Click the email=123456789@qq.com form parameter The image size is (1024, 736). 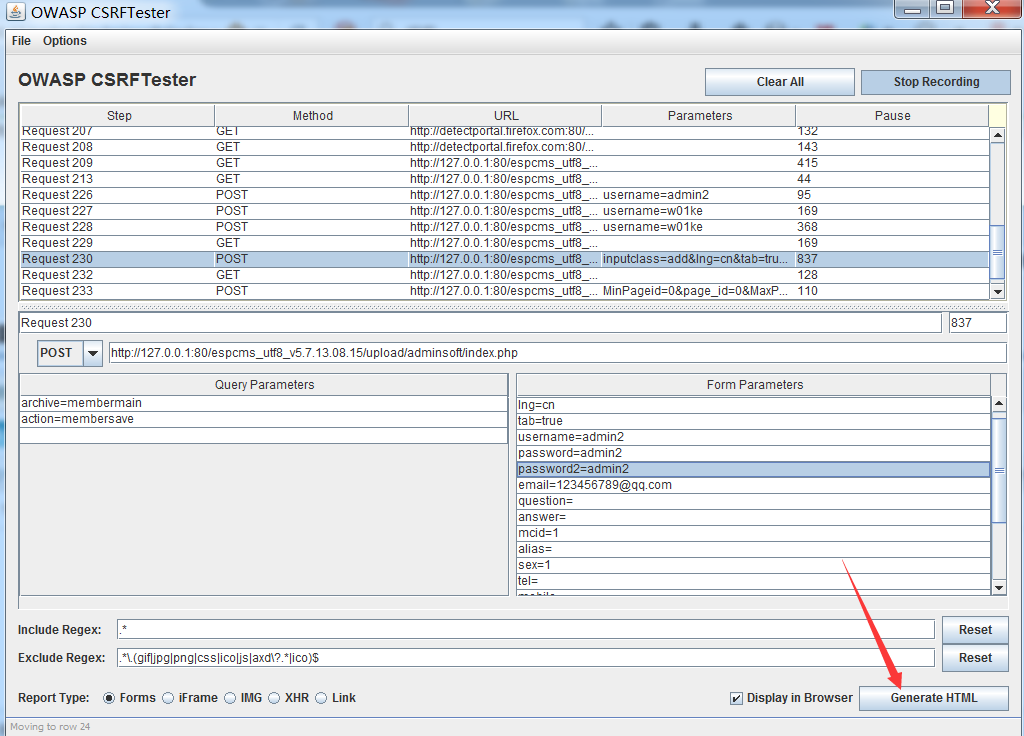pos(754,485)
